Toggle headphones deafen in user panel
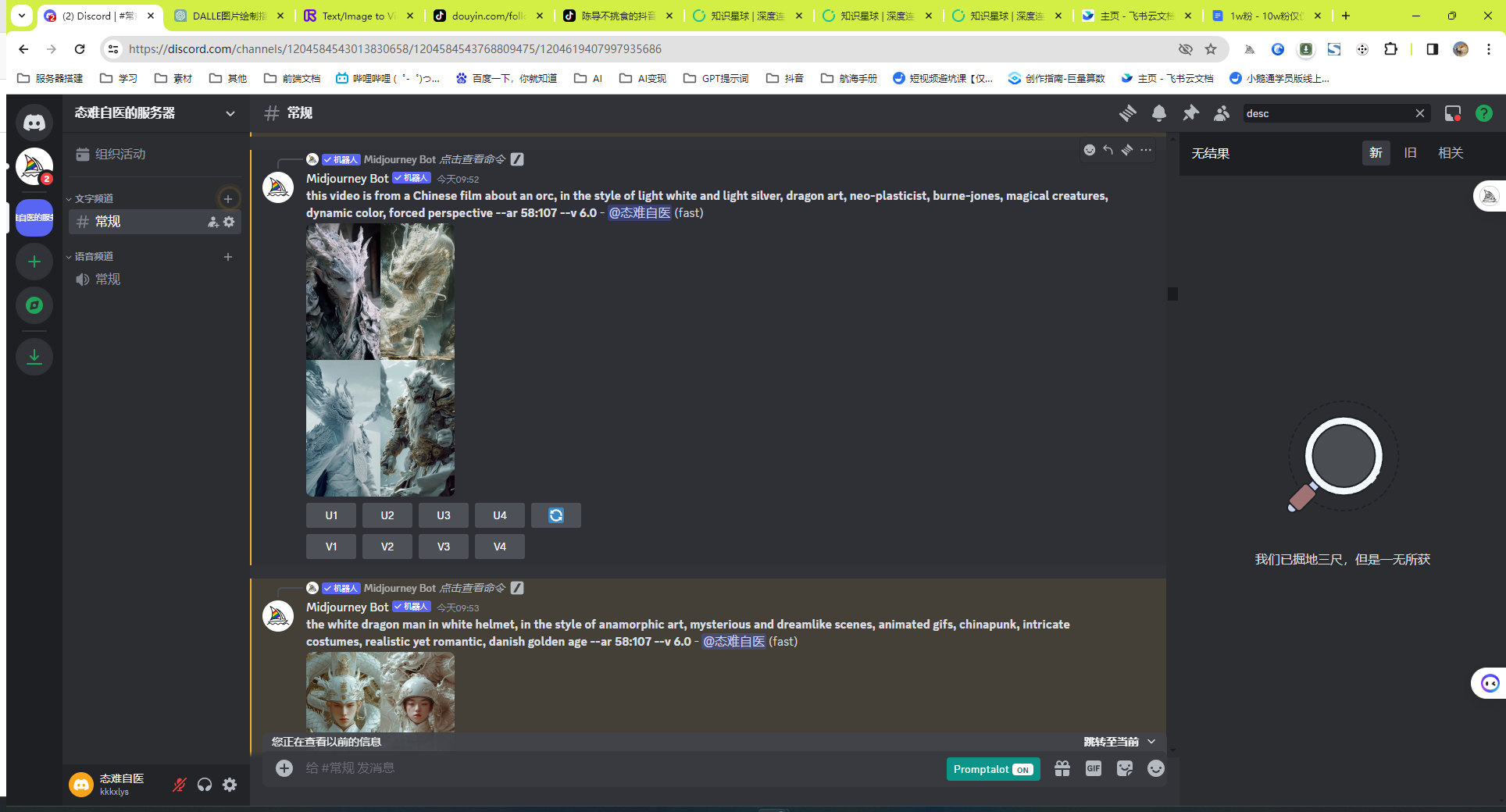1506x812 pixels. tap(205, 785)
